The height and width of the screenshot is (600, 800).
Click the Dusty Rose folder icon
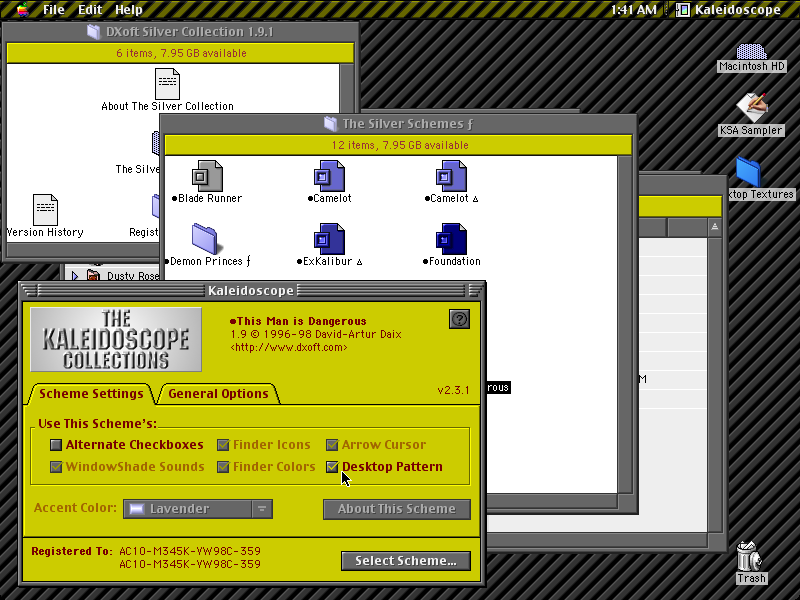pos(93,276)
